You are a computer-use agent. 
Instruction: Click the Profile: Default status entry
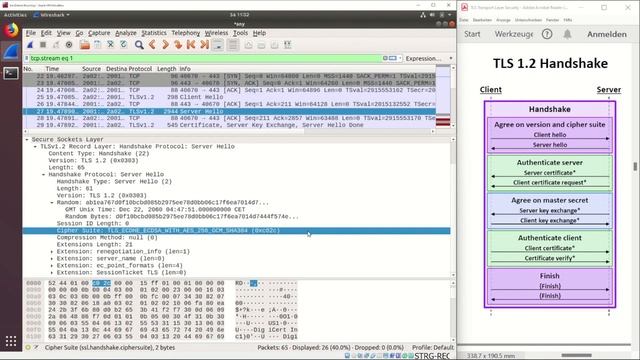pyautogui.click(x=433, y=347)
